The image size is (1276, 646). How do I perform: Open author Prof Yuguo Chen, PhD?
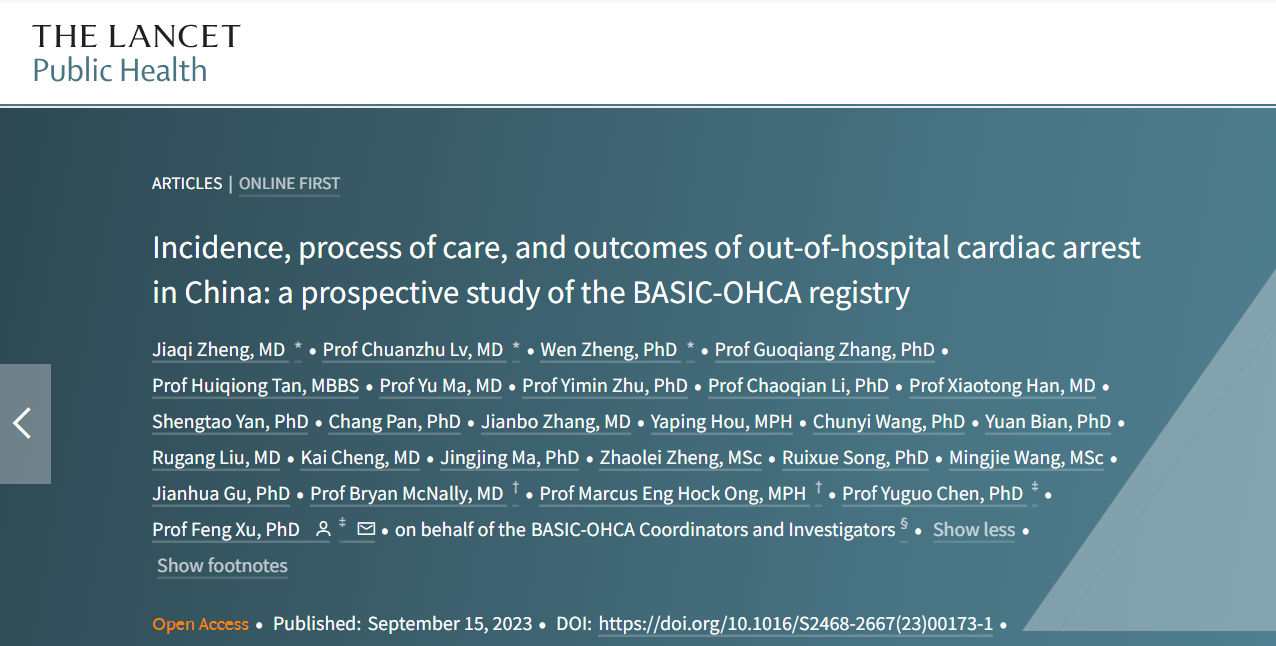pyautogui.click(x=932, y=494)
